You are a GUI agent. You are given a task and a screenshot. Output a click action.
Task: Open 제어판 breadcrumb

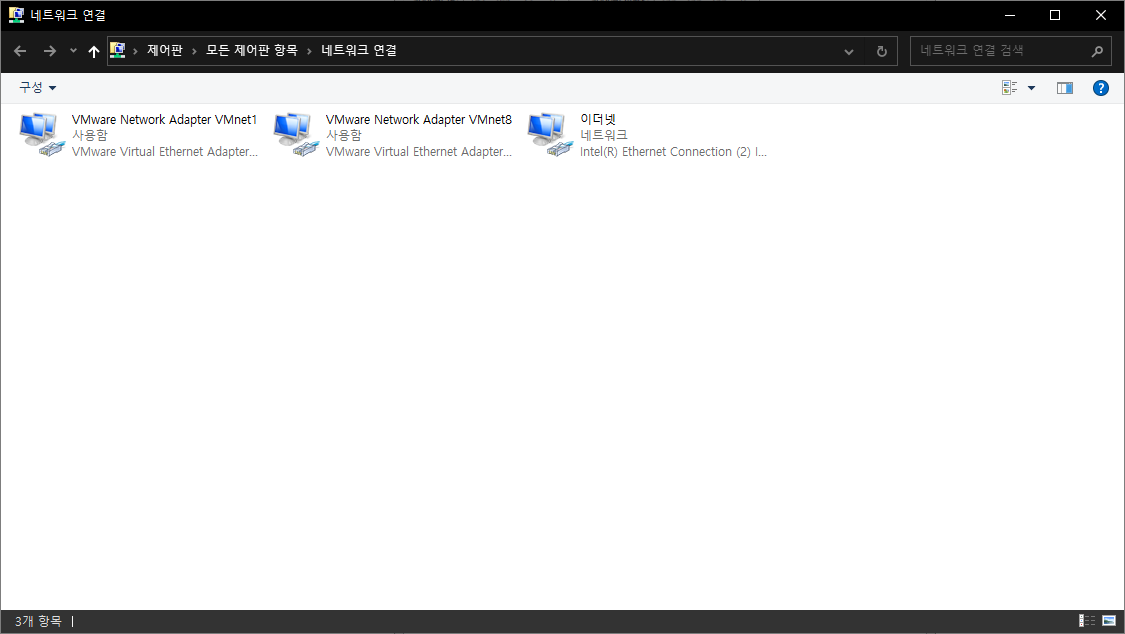pyautogui.click(x=164, y=50)
